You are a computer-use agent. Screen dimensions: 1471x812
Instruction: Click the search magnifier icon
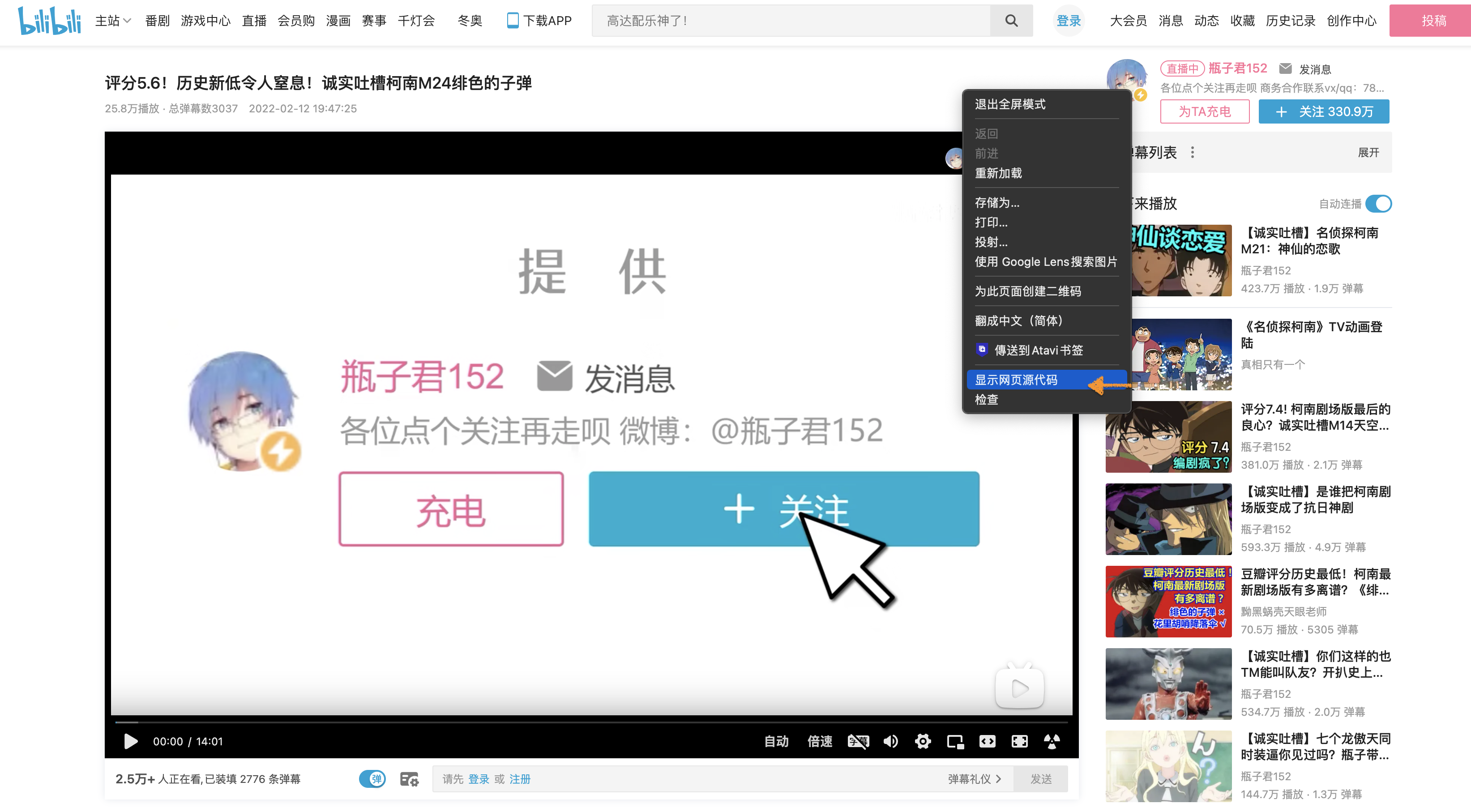coord(1011,21)
